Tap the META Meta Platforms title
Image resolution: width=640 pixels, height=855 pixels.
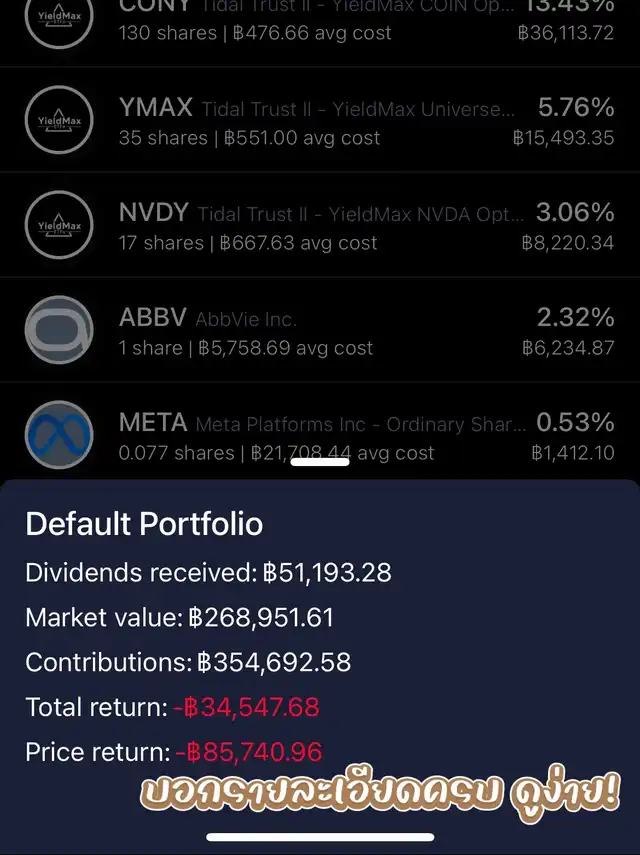pos(322,423)
